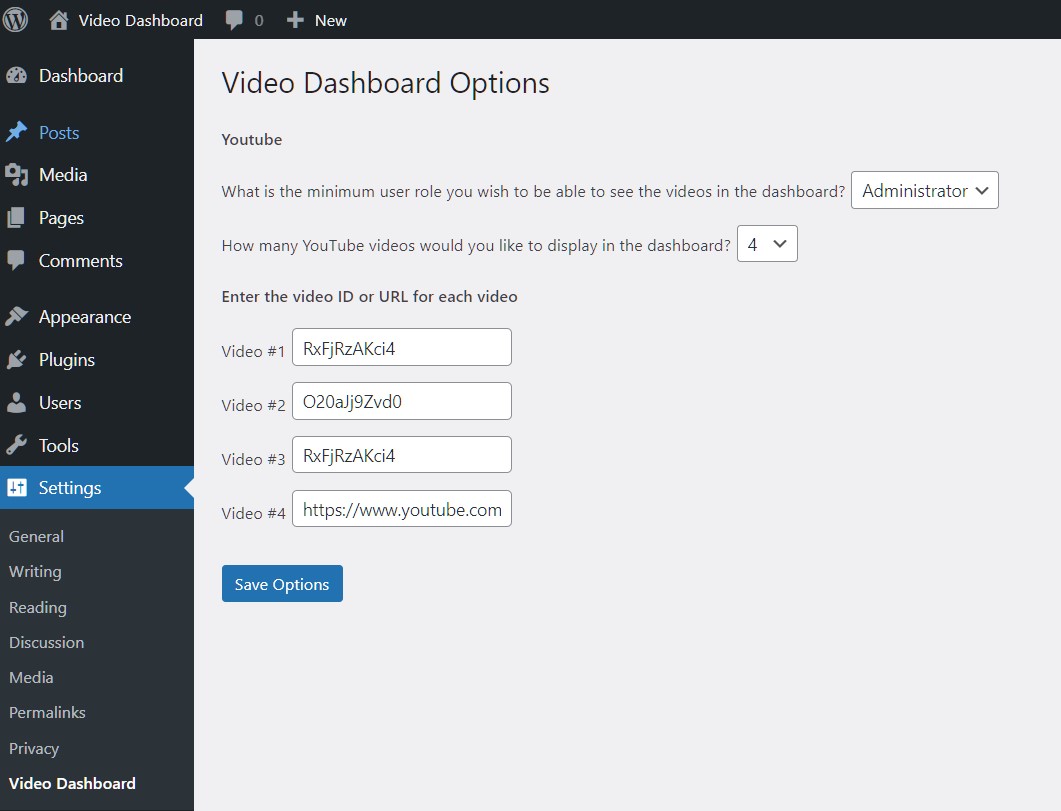Click the home icon beside Video Dashboard
The image size is (1061, 811).
coord(59,20)
